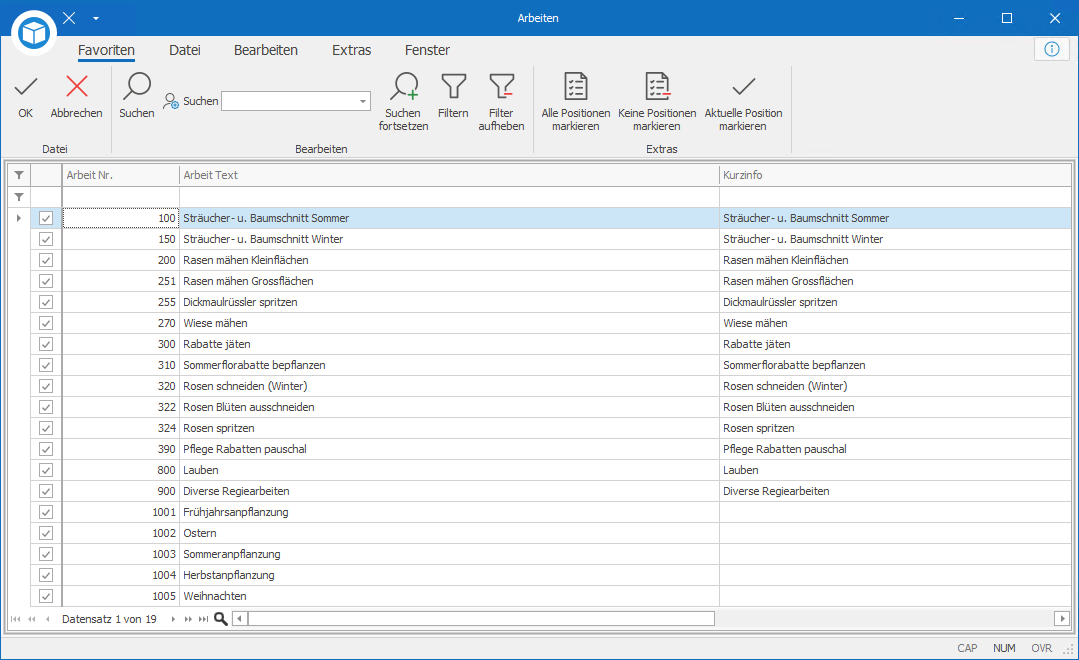Click the Filter aufheben icon
The height and width of the screenshot is (660, 1079).
pos(502,87)
